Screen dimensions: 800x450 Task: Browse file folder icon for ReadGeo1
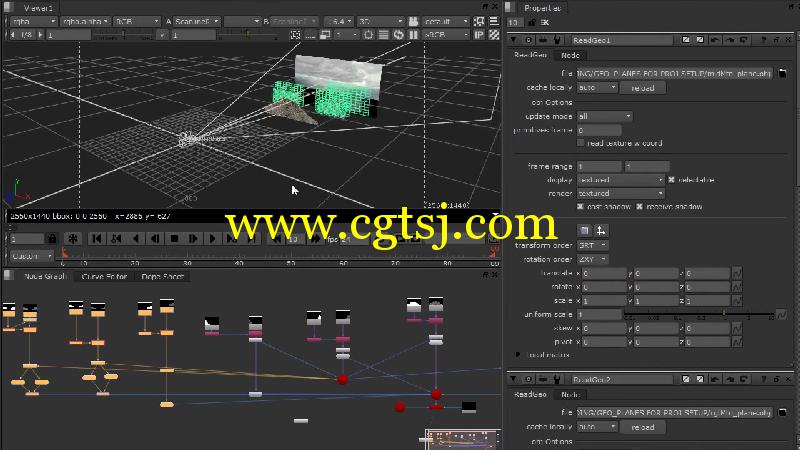pyautogui.click(x=782, y=73)
